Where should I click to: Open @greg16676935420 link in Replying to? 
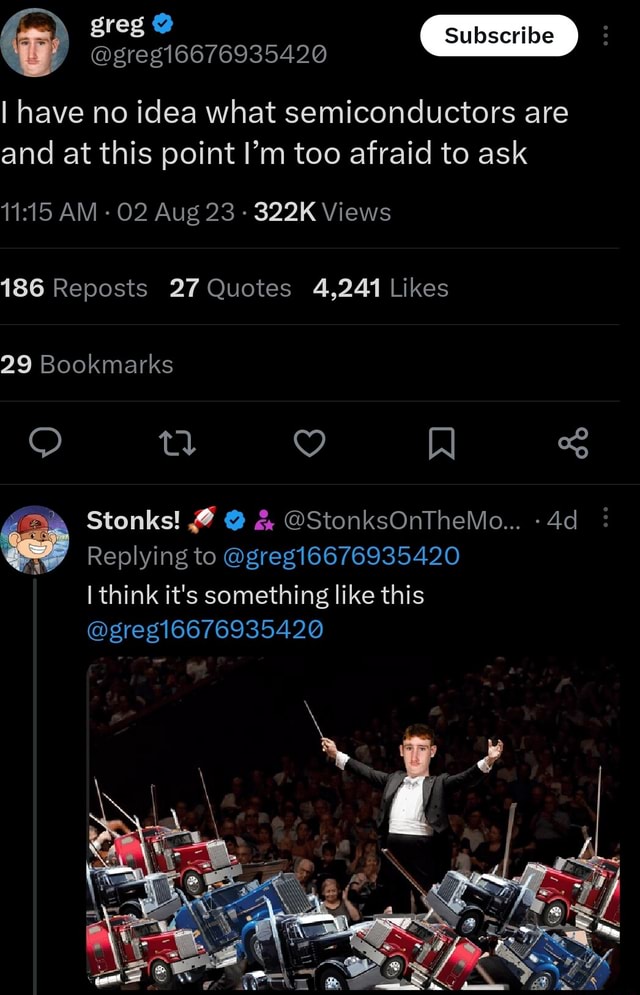pos(341,556)
